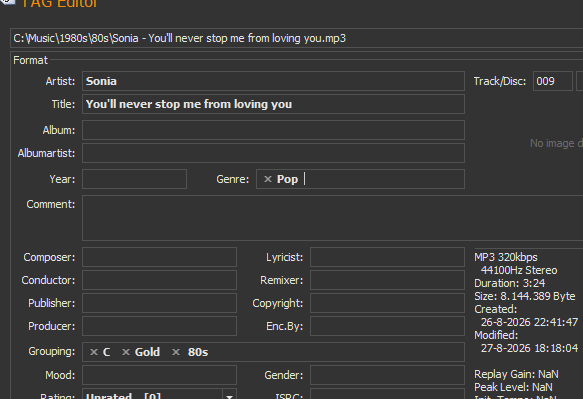Remove the C grouping tag
Viewport: 583px width, 399px height.
coord(94,352)
